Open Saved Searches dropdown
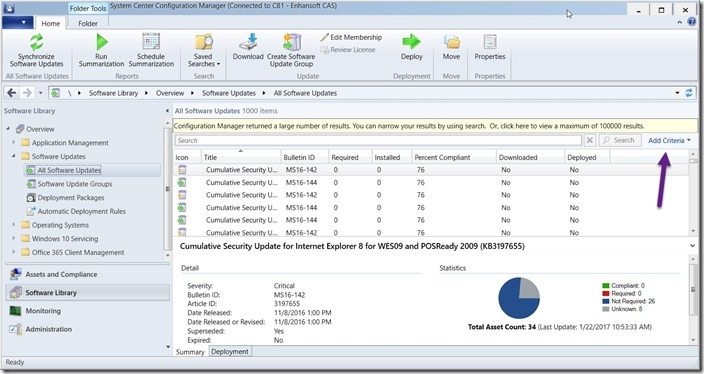 [203, 50]
